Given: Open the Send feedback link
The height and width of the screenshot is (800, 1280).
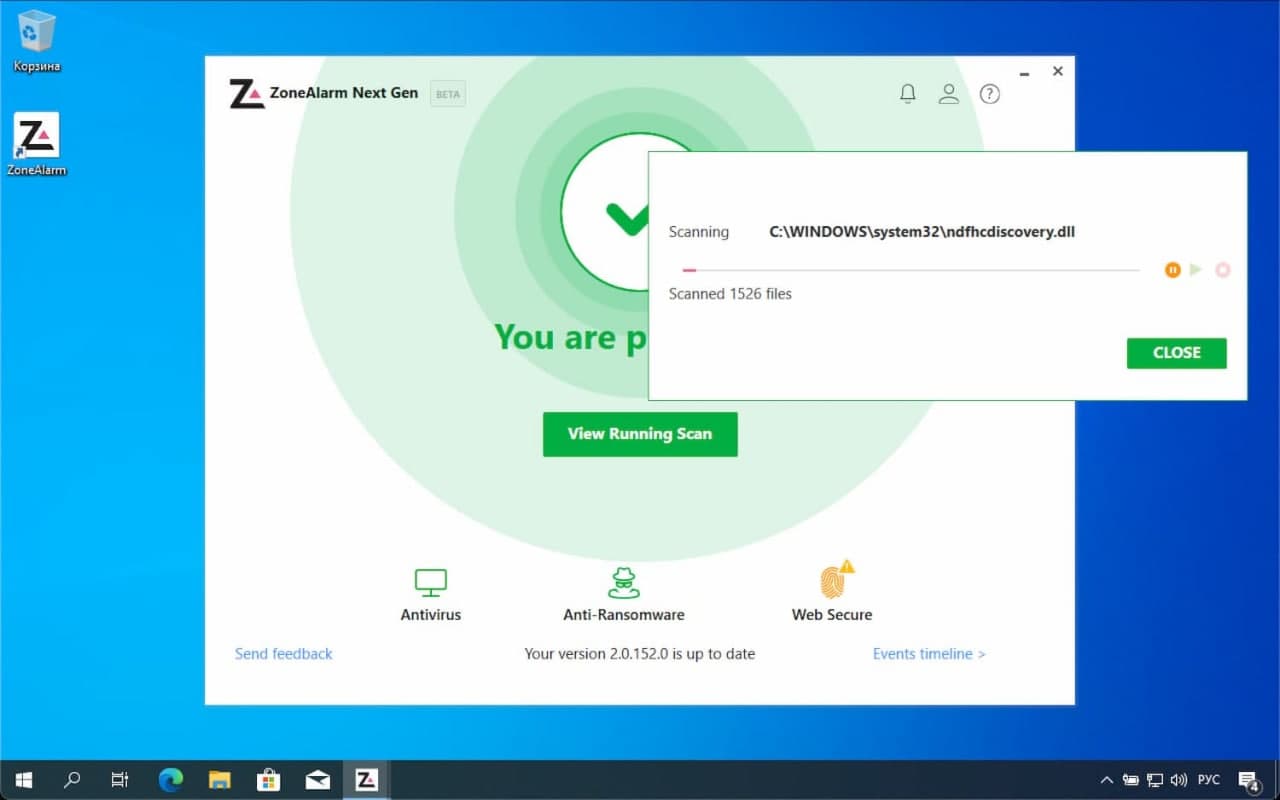Looking at the screenshot, I should (283, 654).
